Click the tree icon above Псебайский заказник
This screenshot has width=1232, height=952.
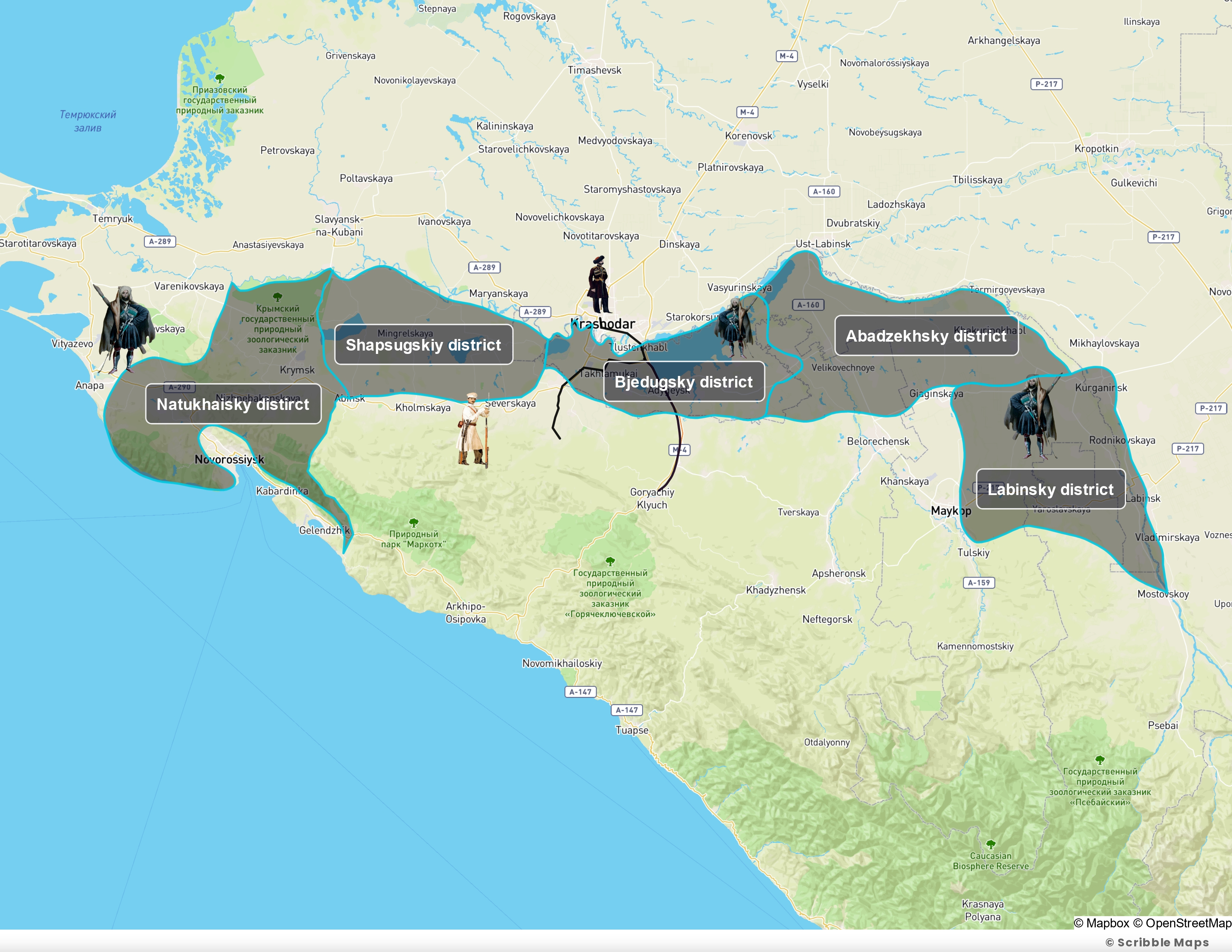pyautogui.click(x=1100, y=760)
